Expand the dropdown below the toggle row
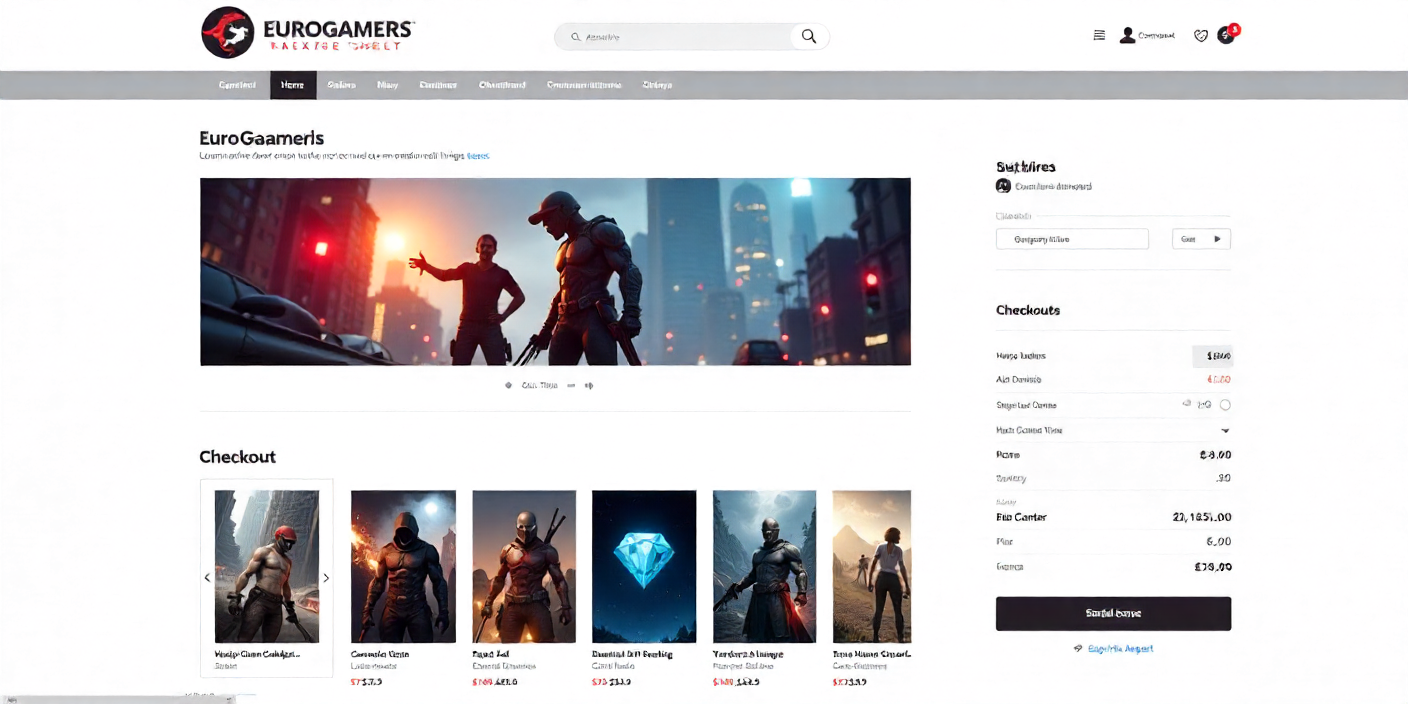 coord(1224,430)
